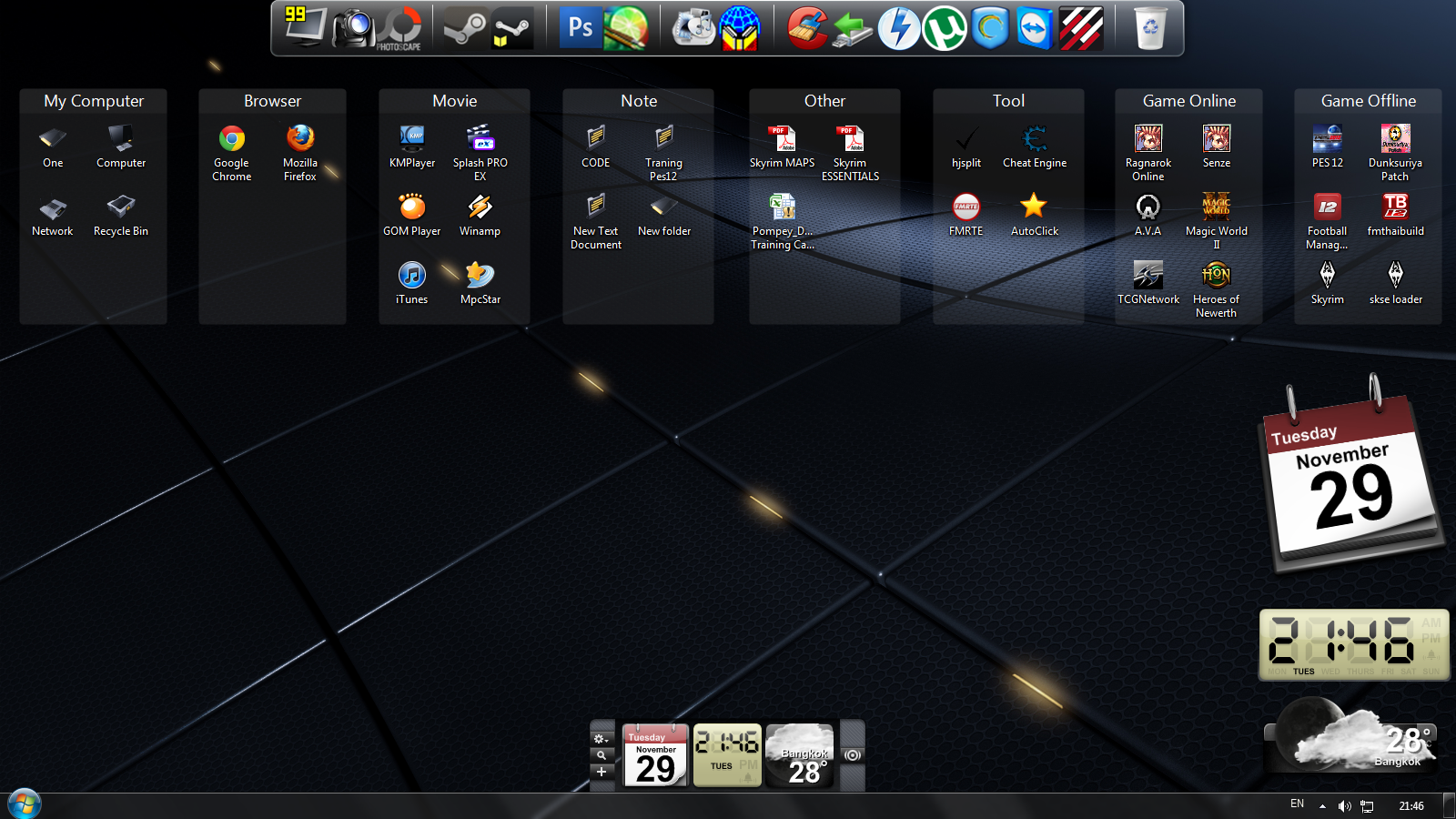Click the widget bar search magnifier button
Screen dimensions: 1456x819
[601, 755]
